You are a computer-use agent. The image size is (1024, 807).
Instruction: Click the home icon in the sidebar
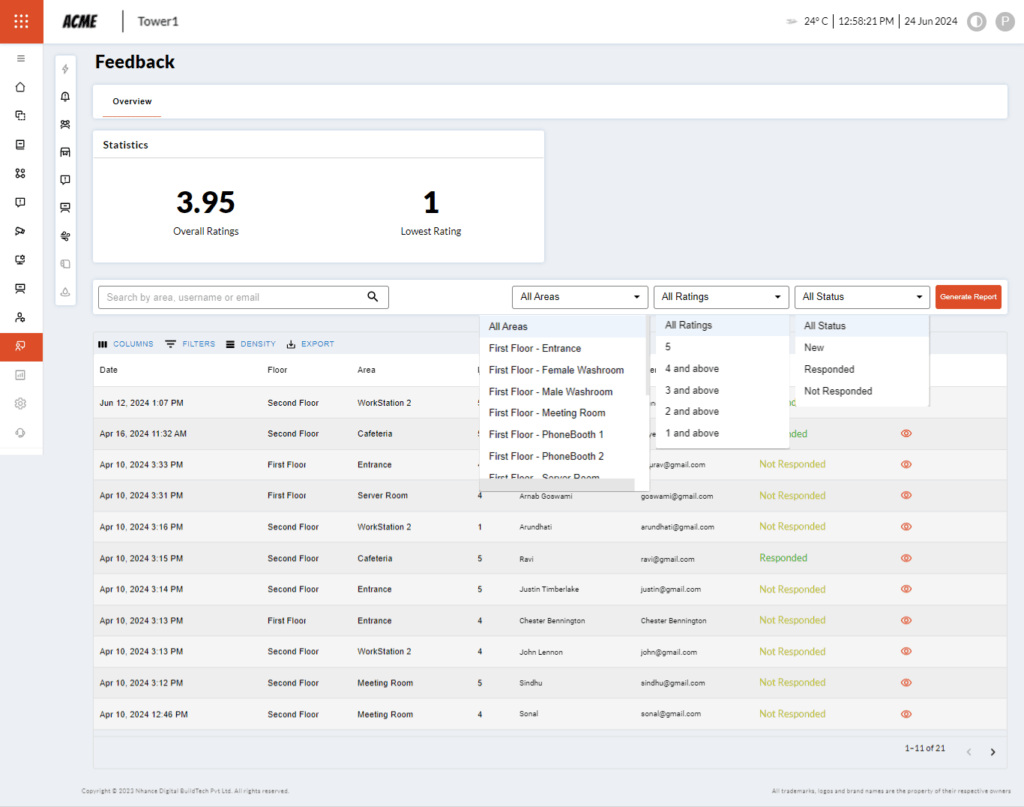[x=20, y=87]
